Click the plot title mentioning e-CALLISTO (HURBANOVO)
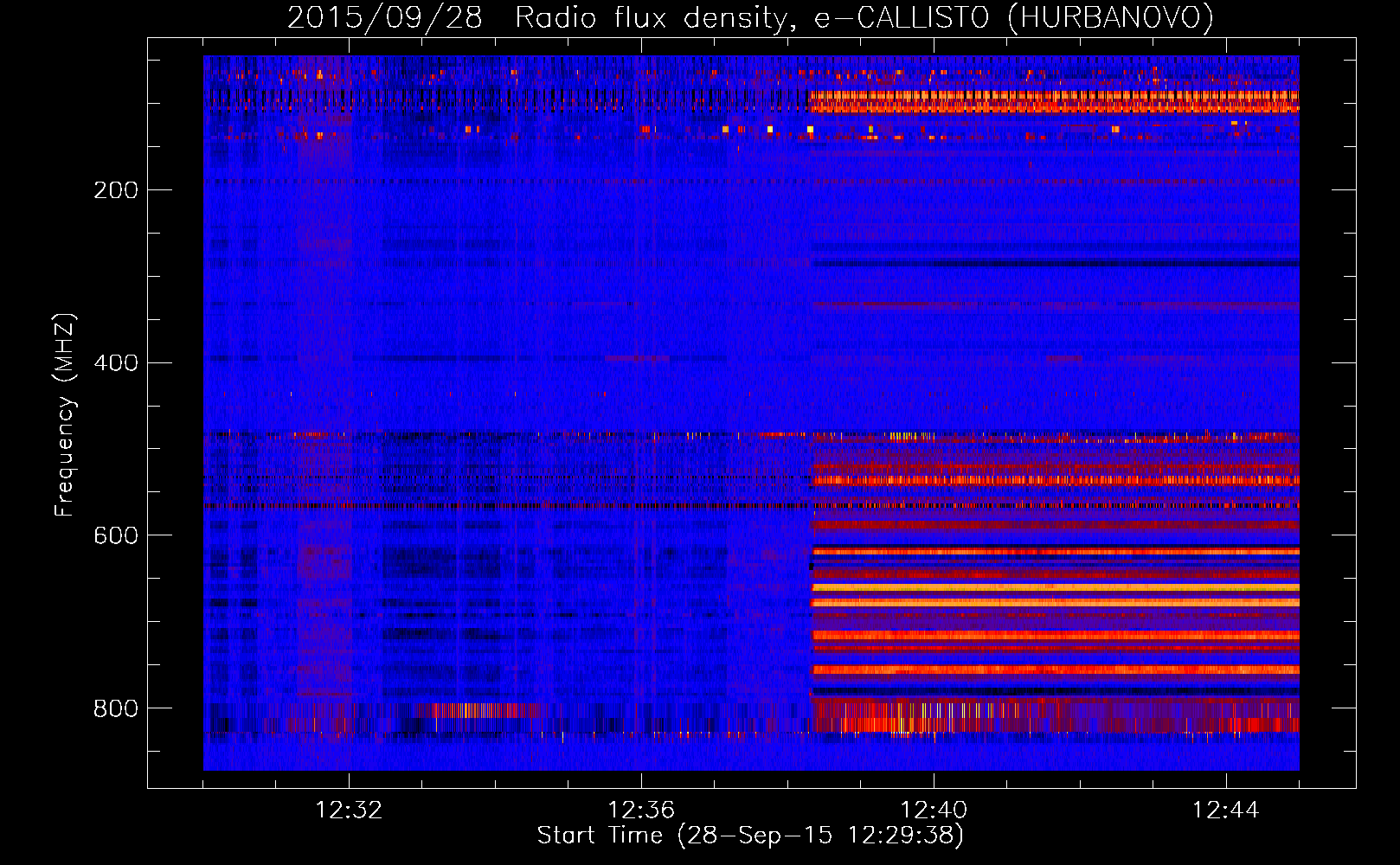Image resolution: width=1400 pixels, height=865 pixels. (750, 17)
